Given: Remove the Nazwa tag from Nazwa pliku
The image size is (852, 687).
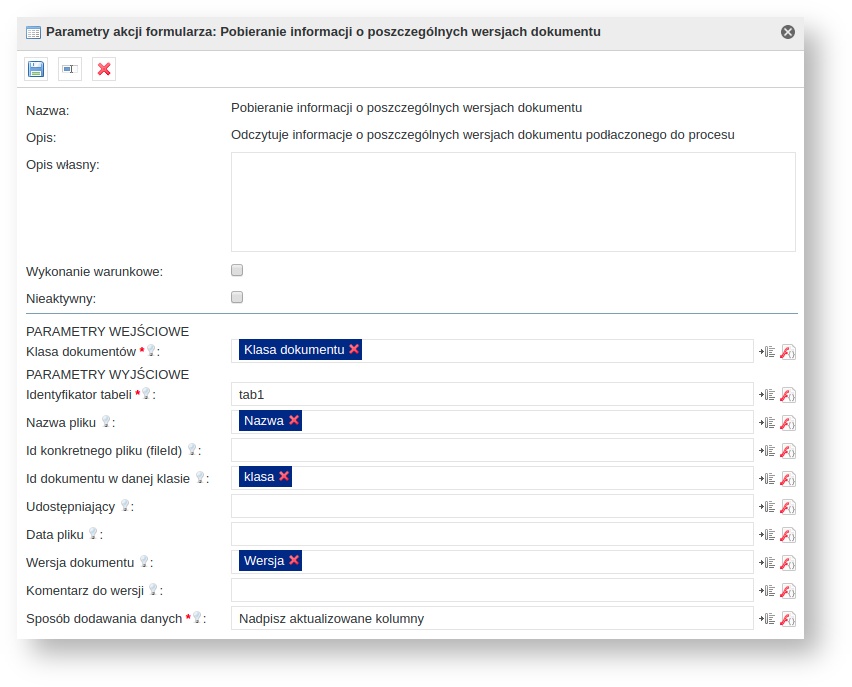Looking at the screenshot, I should (294, 421).
